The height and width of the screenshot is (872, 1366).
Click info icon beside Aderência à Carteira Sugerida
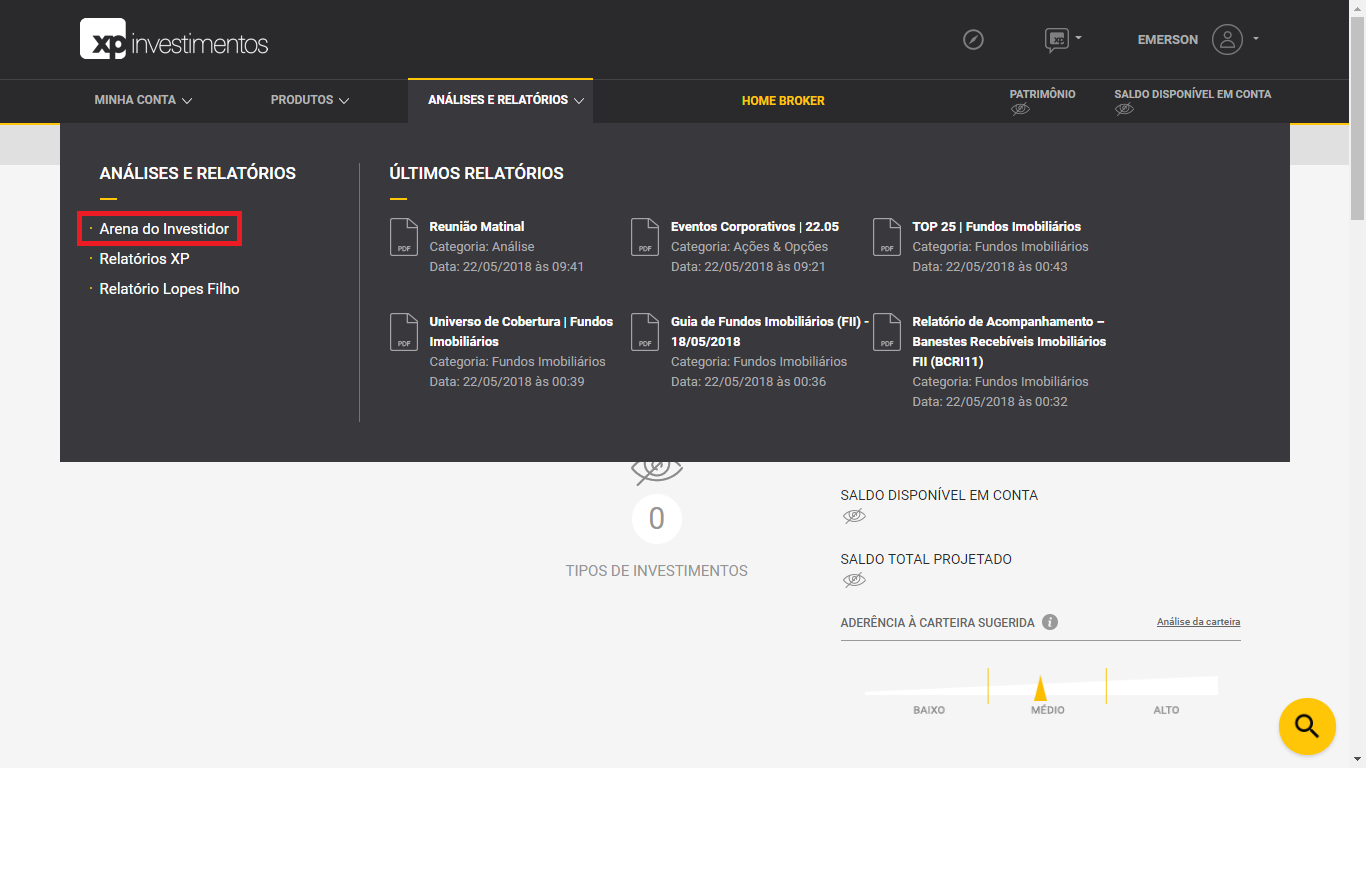pos(1050,622)
